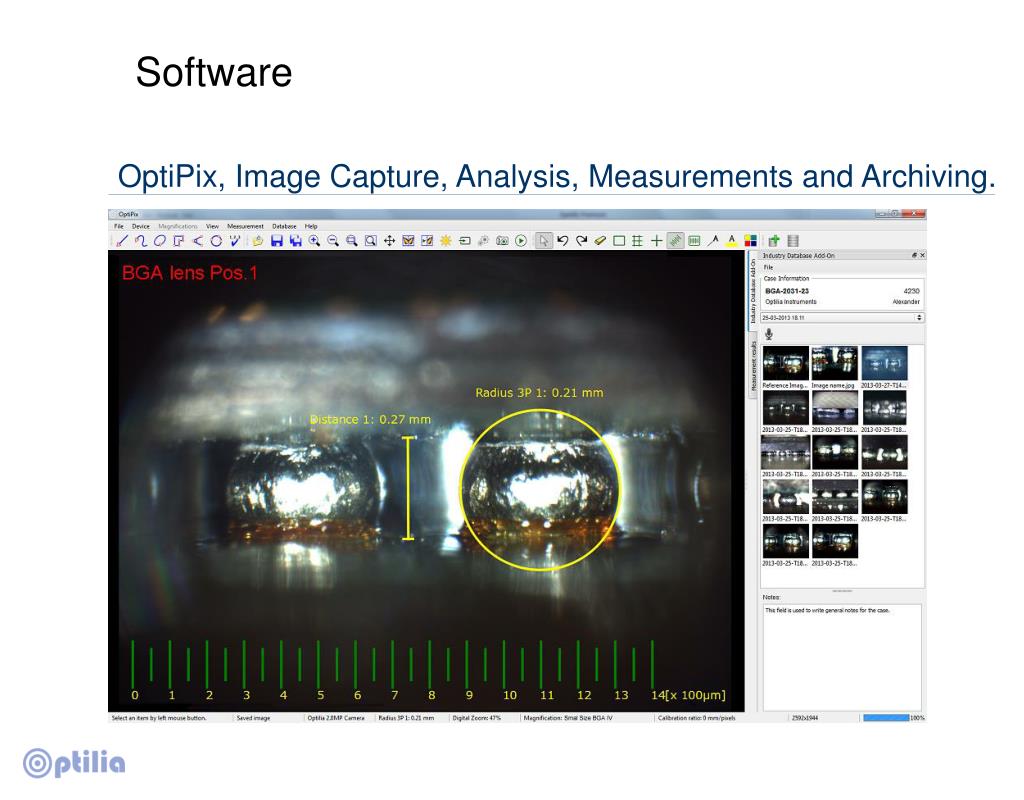
Task: Open the four-color palette picker
Action: tap(750, 241)
